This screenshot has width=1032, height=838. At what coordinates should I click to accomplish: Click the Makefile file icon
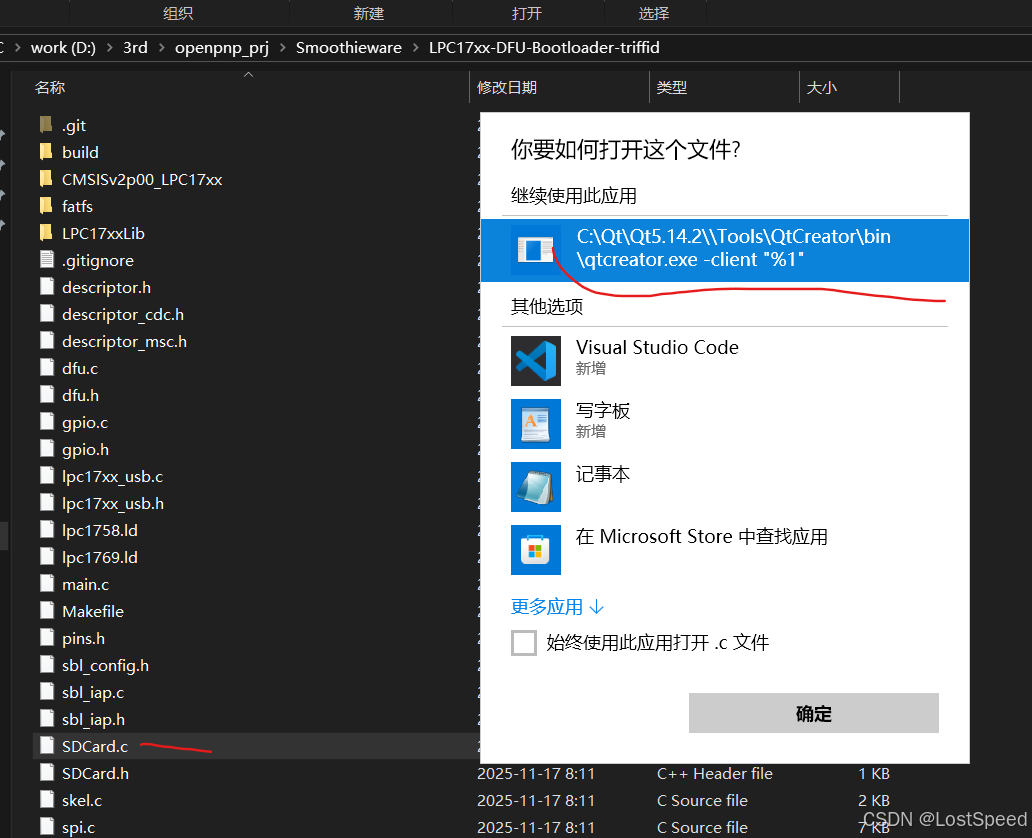click(47, 610)
